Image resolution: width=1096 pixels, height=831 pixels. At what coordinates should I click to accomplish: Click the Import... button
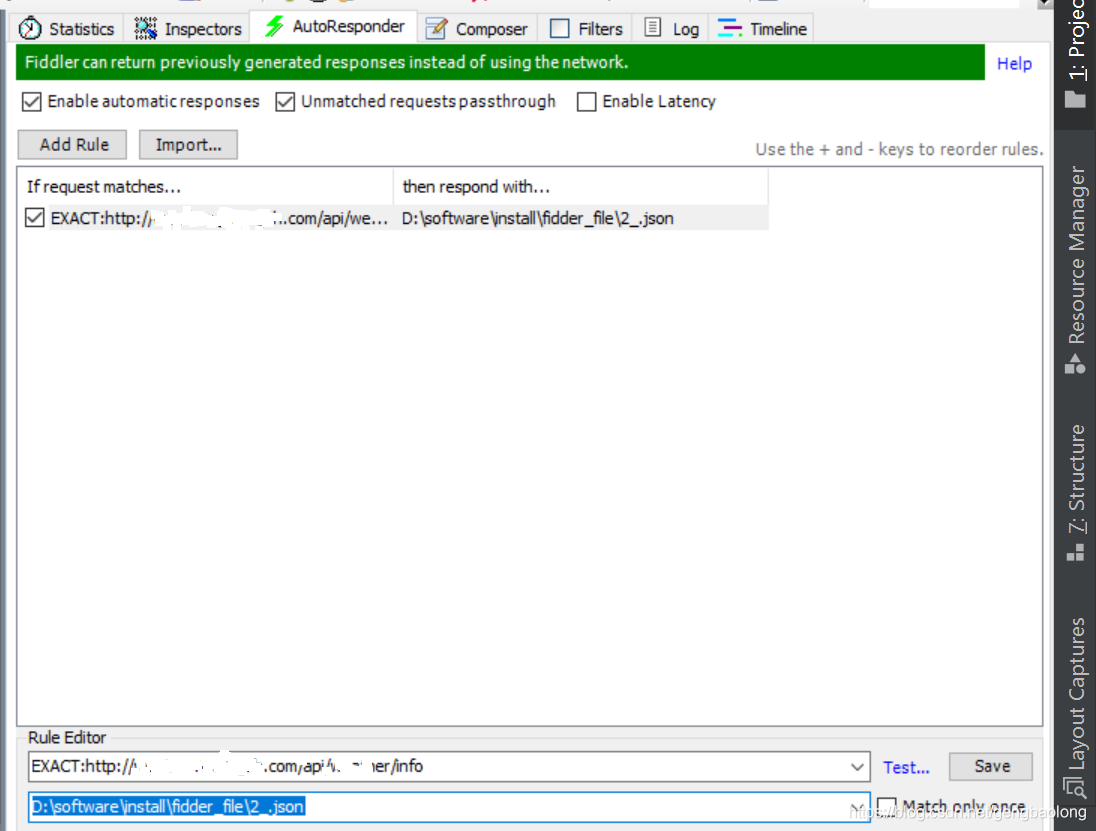point(188,145)
